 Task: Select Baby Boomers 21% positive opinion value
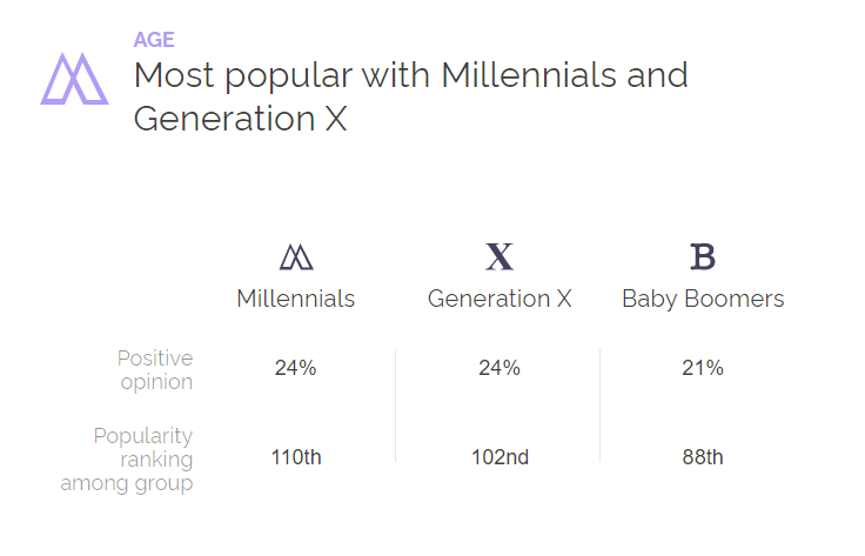point(703,368)
